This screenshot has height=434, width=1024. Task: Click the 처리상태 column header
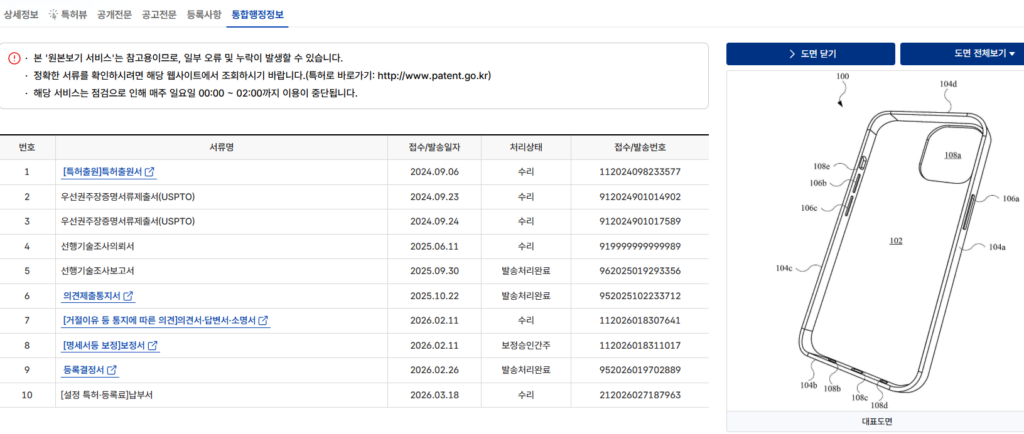(x=526, y=147)
